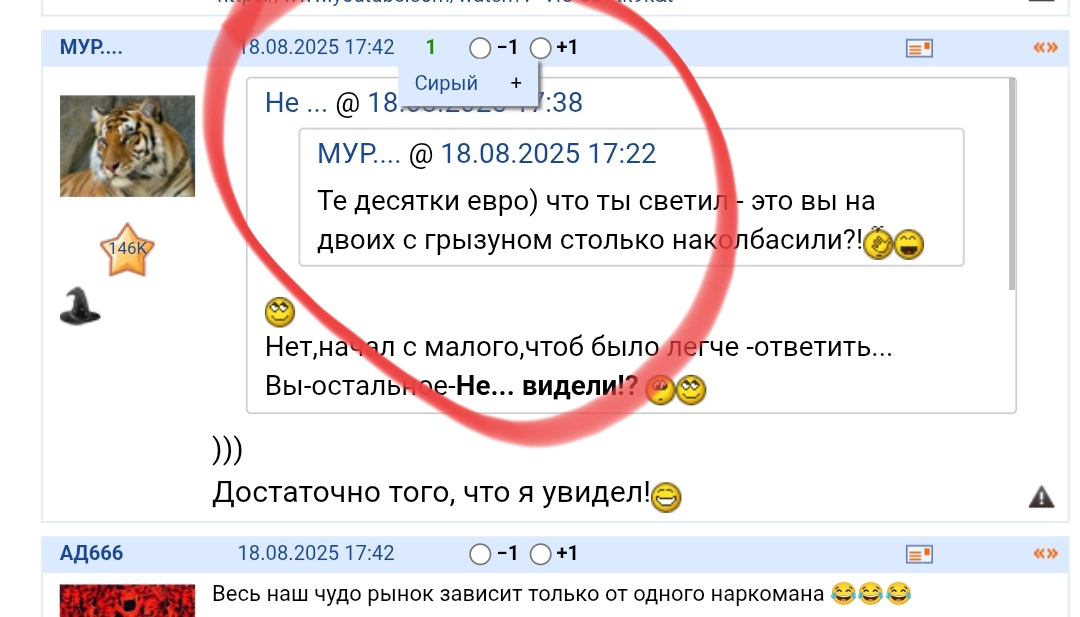Viewport: 1080px width, 617px height.
Task: Select the -1 vote radio on АД666 post
Action: coord(480,554)
